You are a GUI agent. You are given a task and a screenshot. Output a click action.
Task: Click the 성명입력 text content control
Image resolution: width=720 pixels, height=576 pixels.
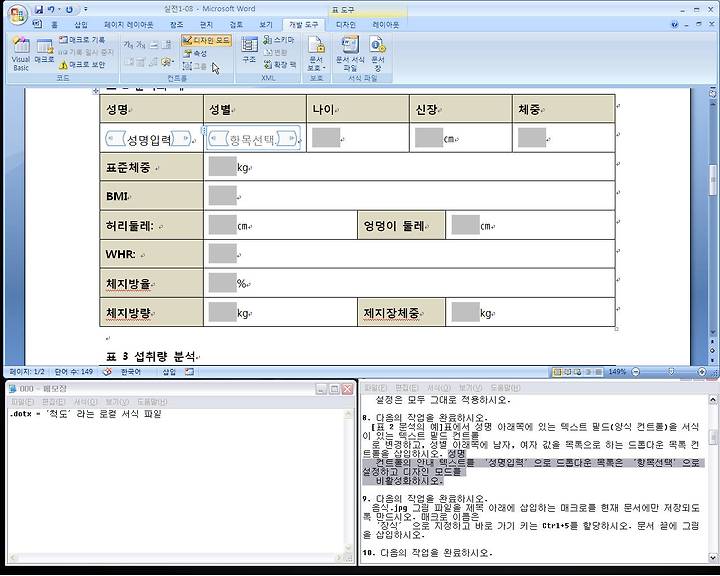pos(149,138)
